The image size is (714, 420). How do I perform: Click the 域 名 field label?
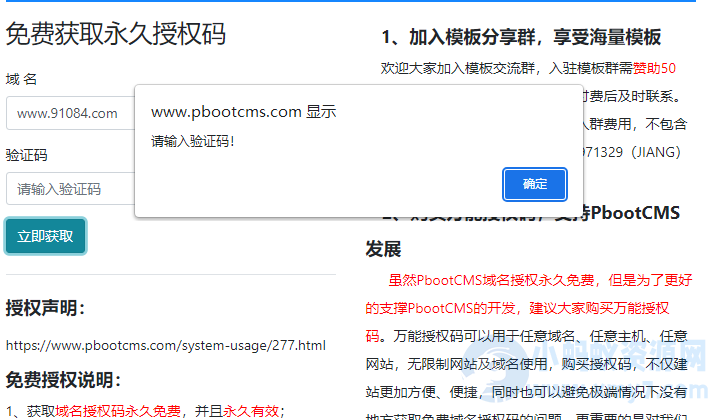coord(22,79)
